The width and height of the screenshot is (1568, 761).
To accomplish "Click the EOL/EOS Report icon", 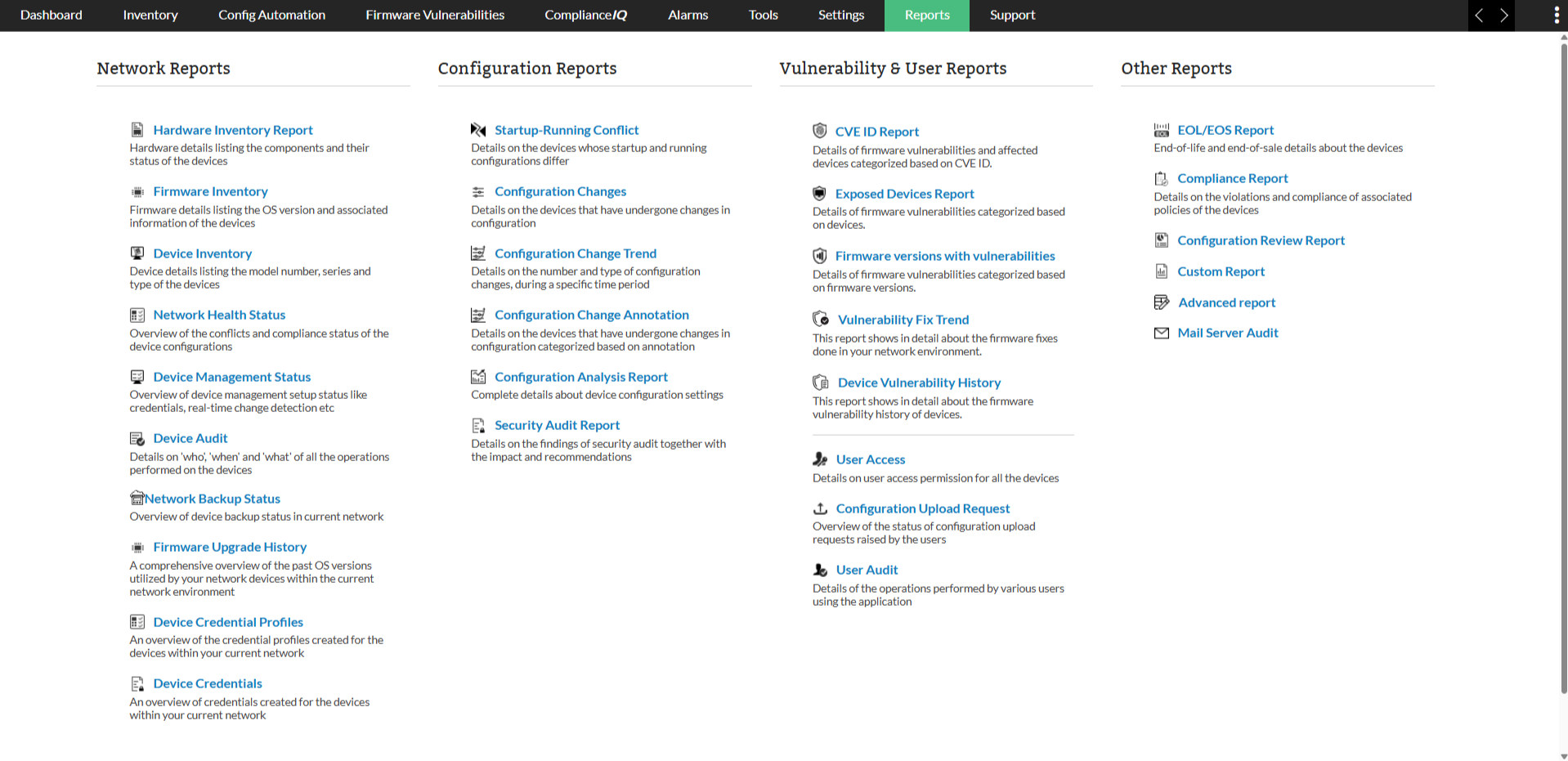I will pos(1162,130).
